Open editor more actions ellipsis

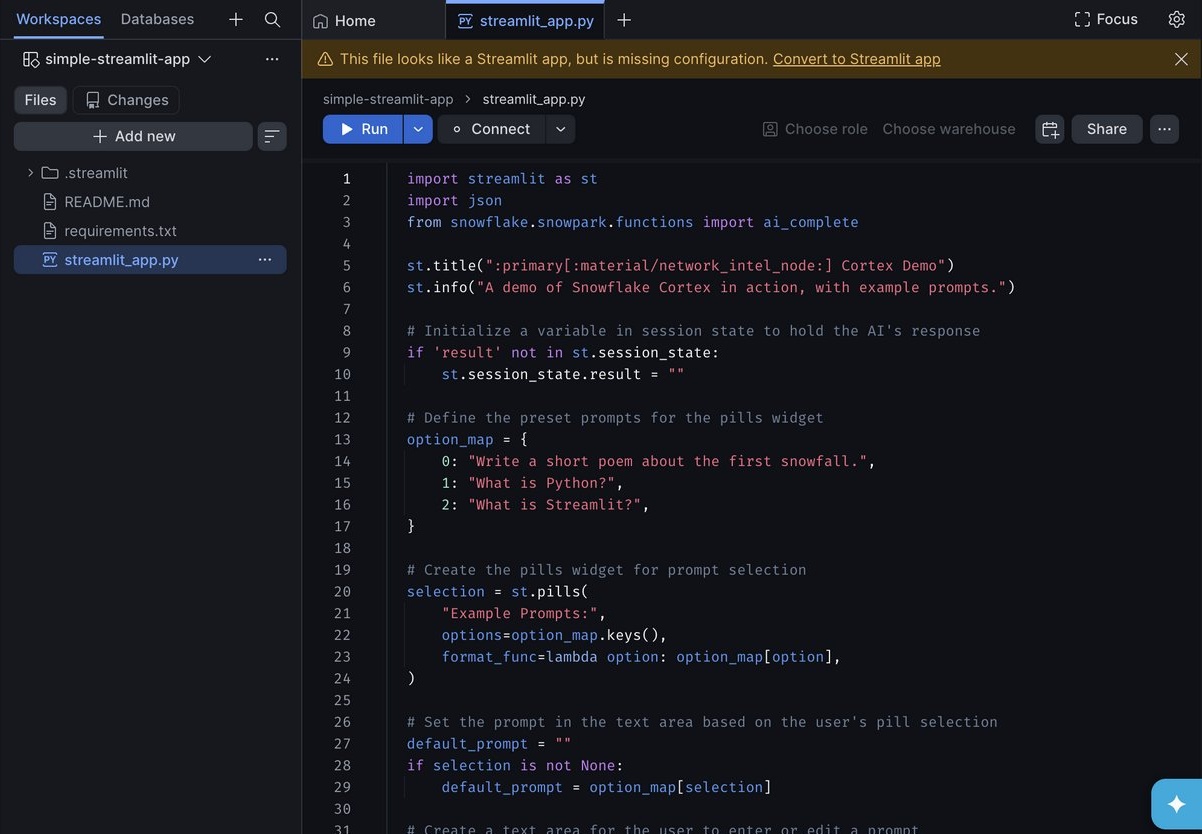(x=1164, y=129)
